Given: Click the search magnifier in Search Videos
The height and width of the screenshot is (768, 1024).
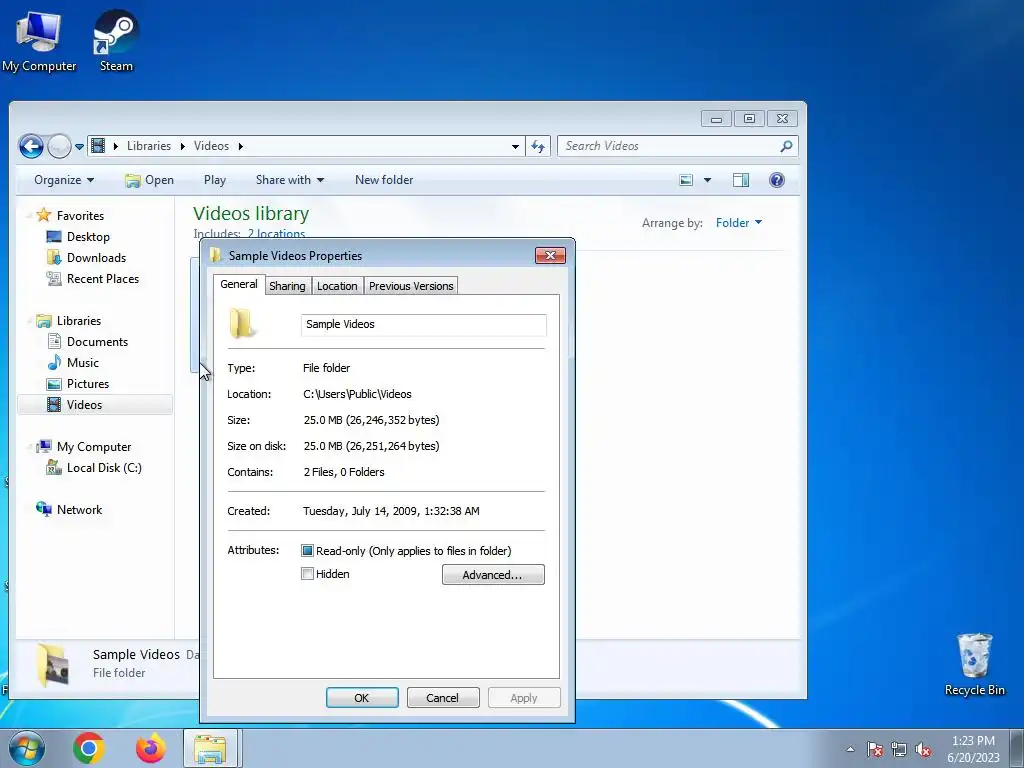Looking at the screenshot, I should pyautogui.click(x=786, y=146).
